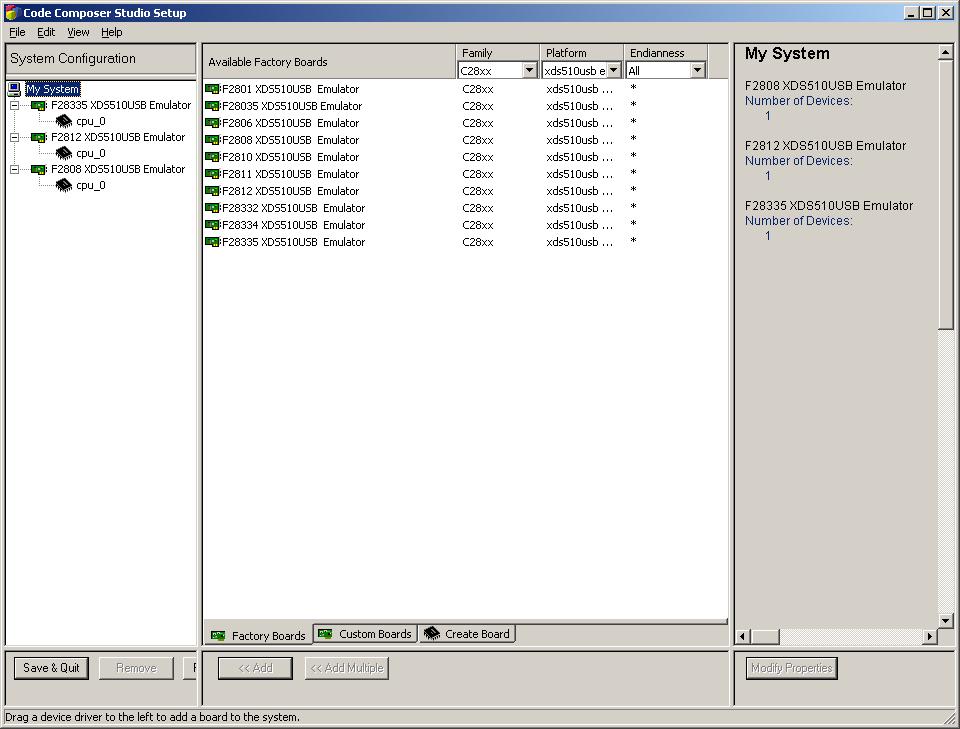Select F2801 XDS510USB Emulator row text
This screenshot has width=960, height=729.
(x=290, y=89)
